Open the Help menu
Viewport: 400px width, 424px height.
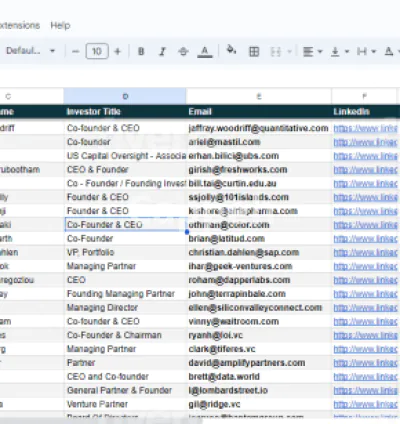[x=60, y=25]
